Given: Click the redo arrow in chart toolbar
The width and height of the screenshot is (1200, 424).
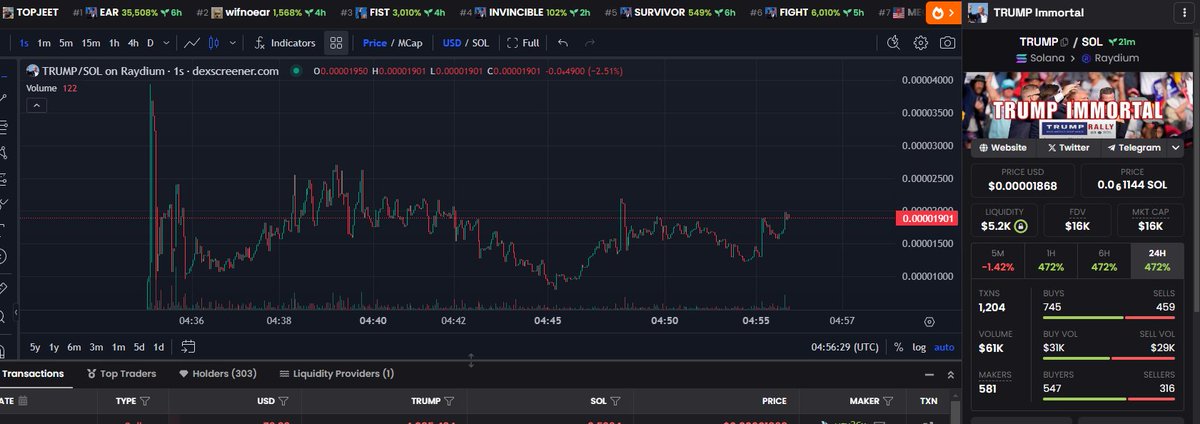Looking at the screenshot, I should pos(590,43).
